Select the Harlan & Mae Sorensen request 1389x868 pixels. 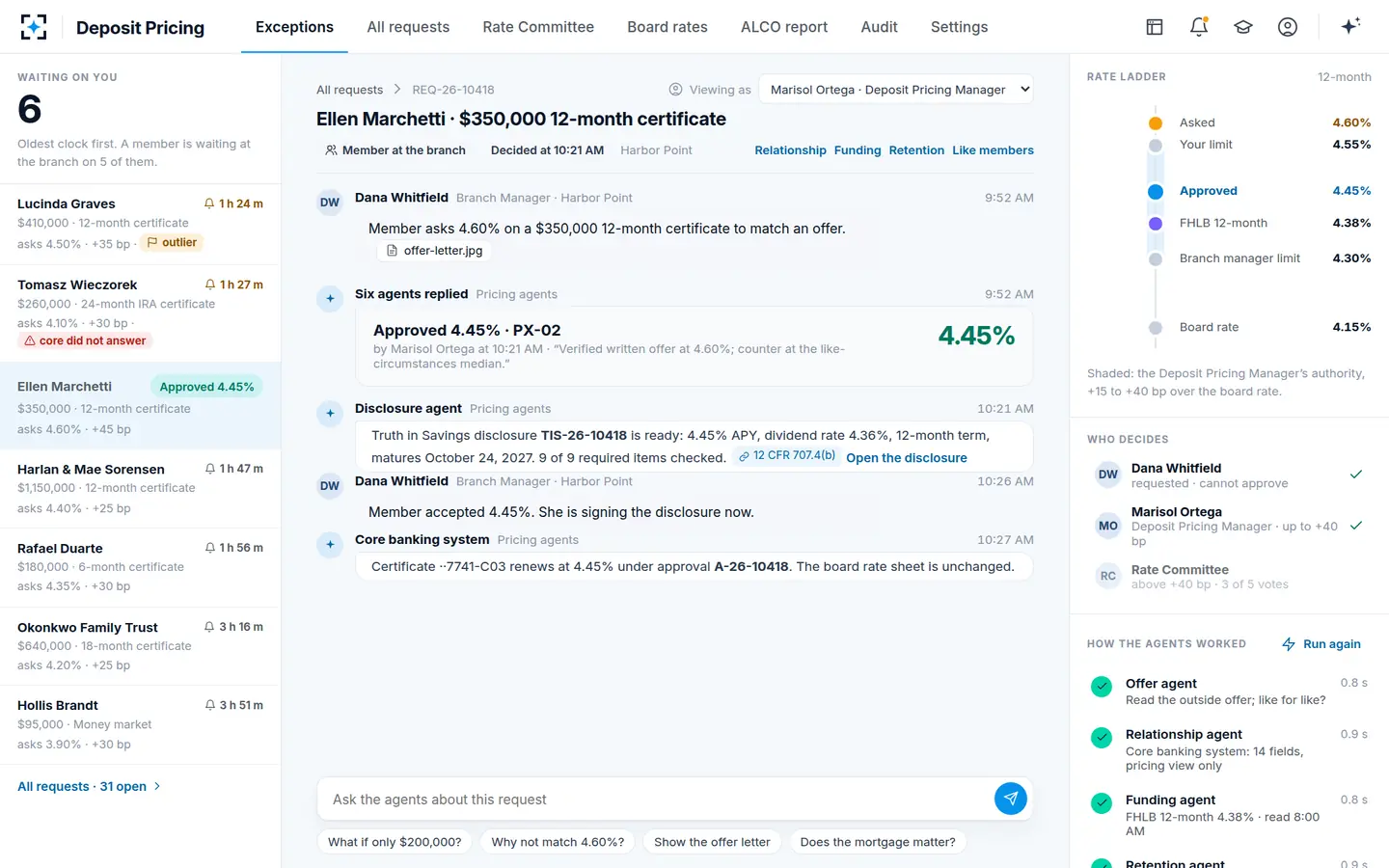[x=140, y=489]
